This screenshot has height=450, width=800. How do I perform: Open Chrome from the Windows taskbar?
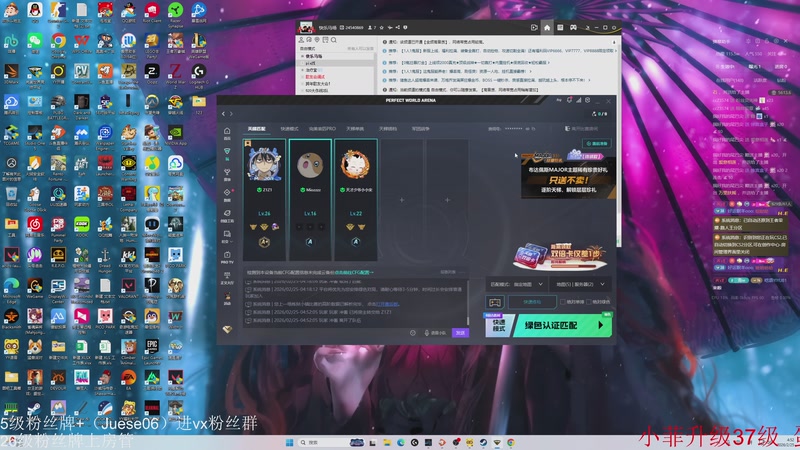(510, 442)
